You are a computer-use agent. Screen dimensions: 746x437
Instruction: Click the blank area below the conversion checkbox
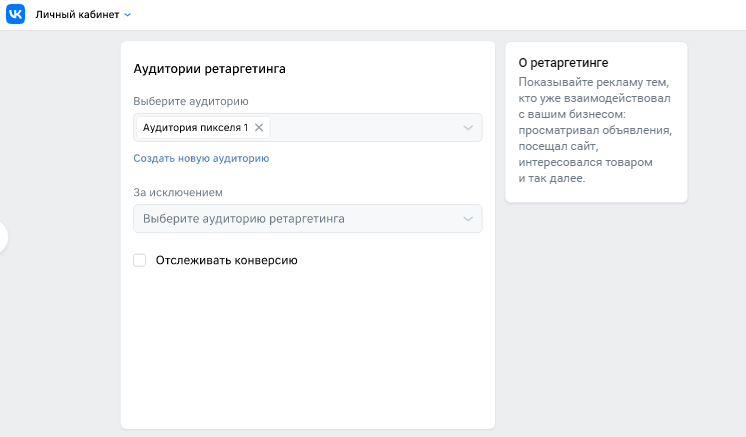point(307,350)
